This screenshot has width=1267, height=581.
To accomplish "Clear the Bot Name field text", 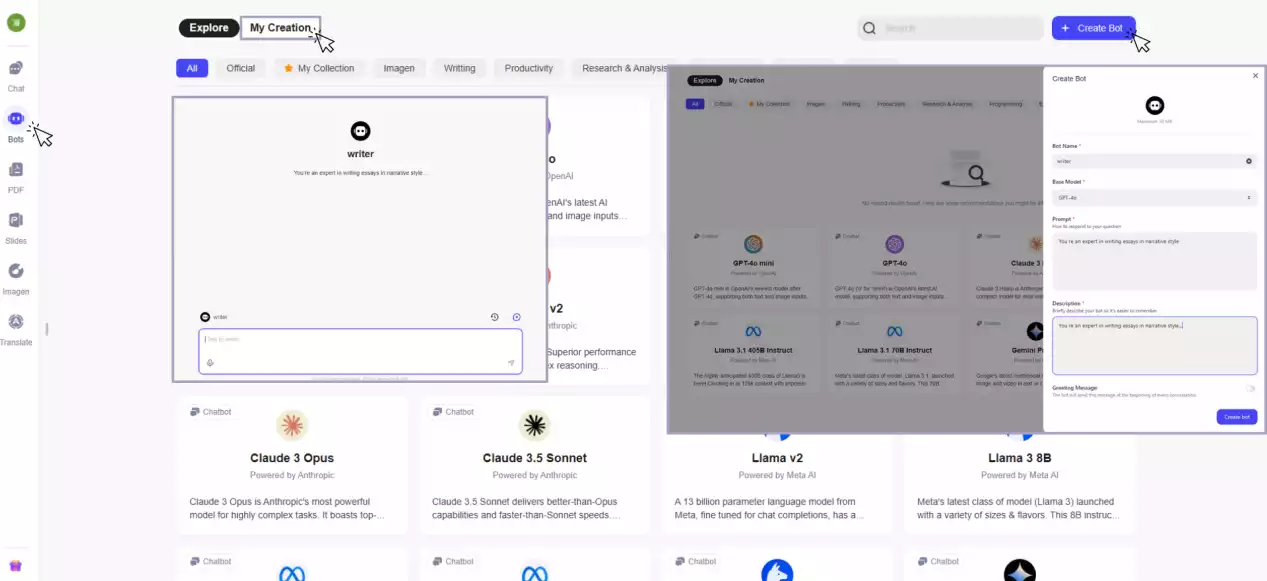I will coord(1249,160).
